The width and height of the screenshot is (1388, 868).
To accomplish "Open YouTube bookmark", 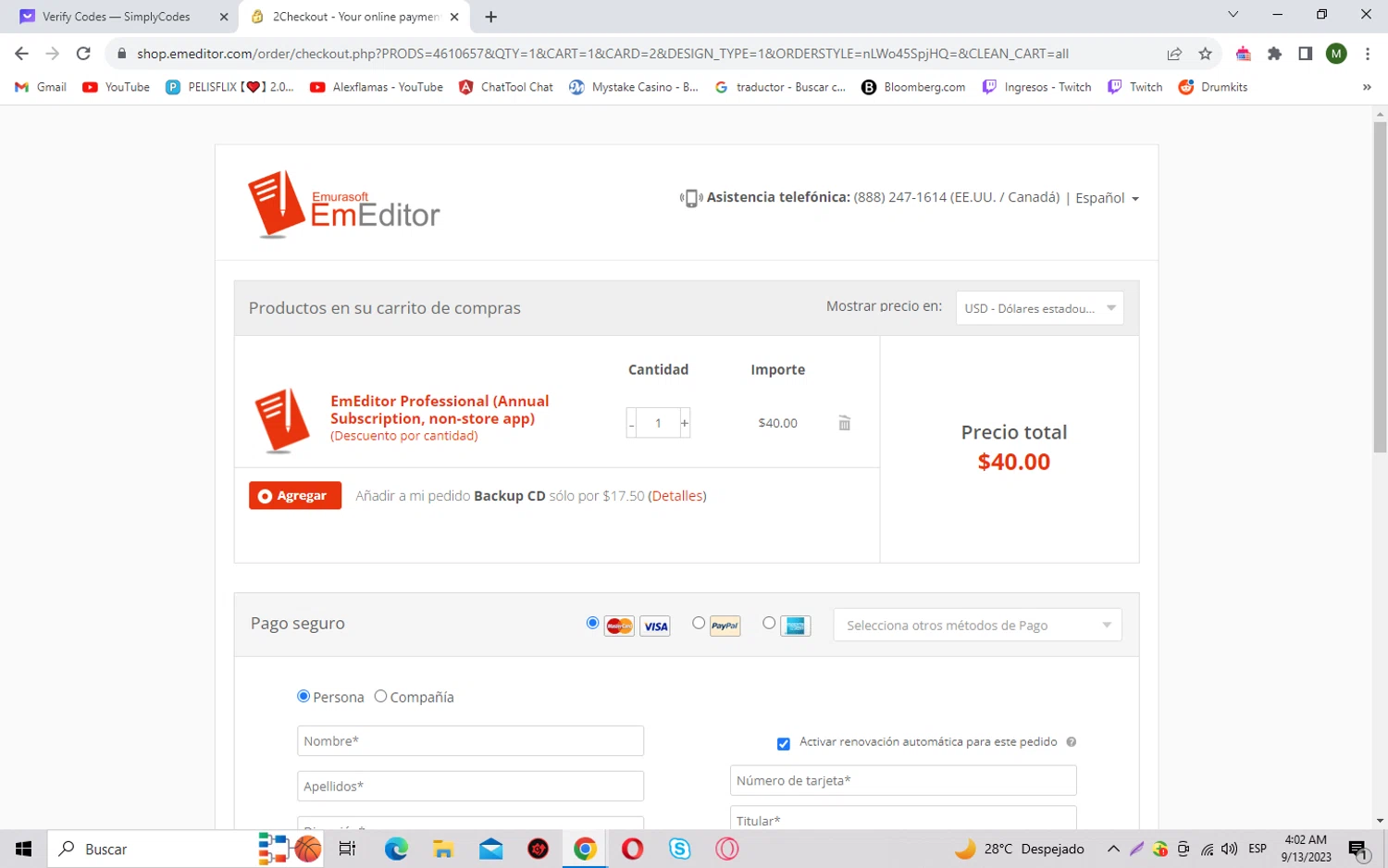I will tap(117, 87).
